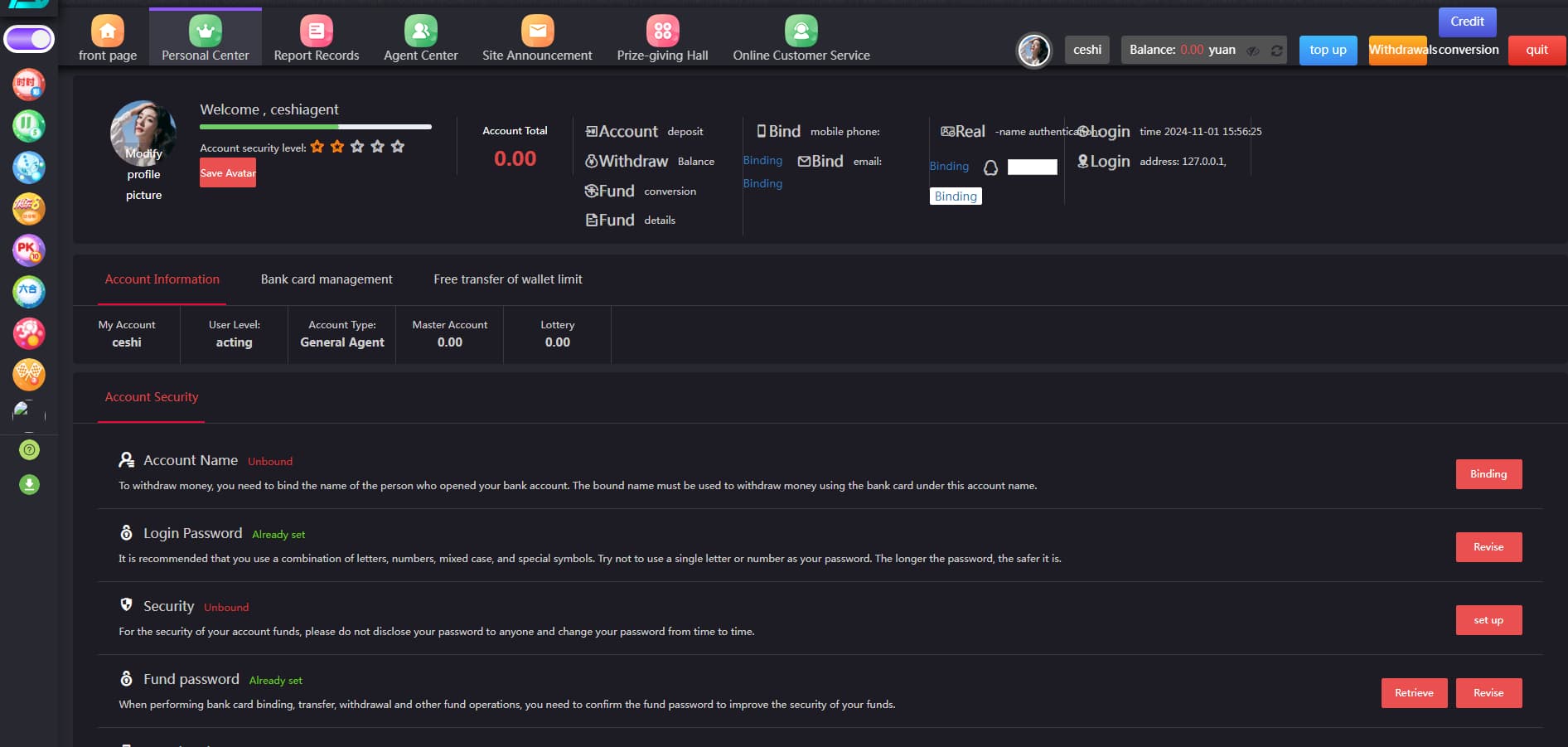The height and width of the screenshot is (747, 1568).
Task: Go to front page via home icon
Action: point(108,32)
